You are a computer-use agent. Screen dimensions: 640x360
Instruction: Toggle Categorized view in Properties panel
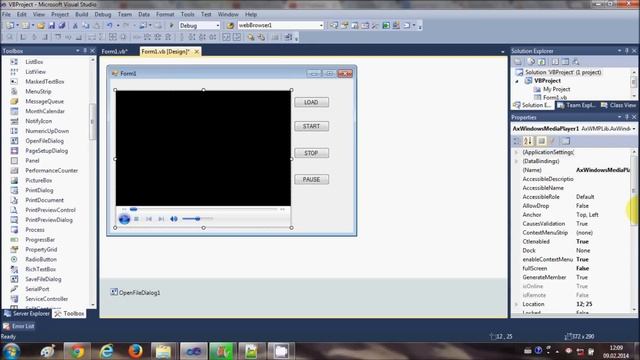click(x=517, y=141)
